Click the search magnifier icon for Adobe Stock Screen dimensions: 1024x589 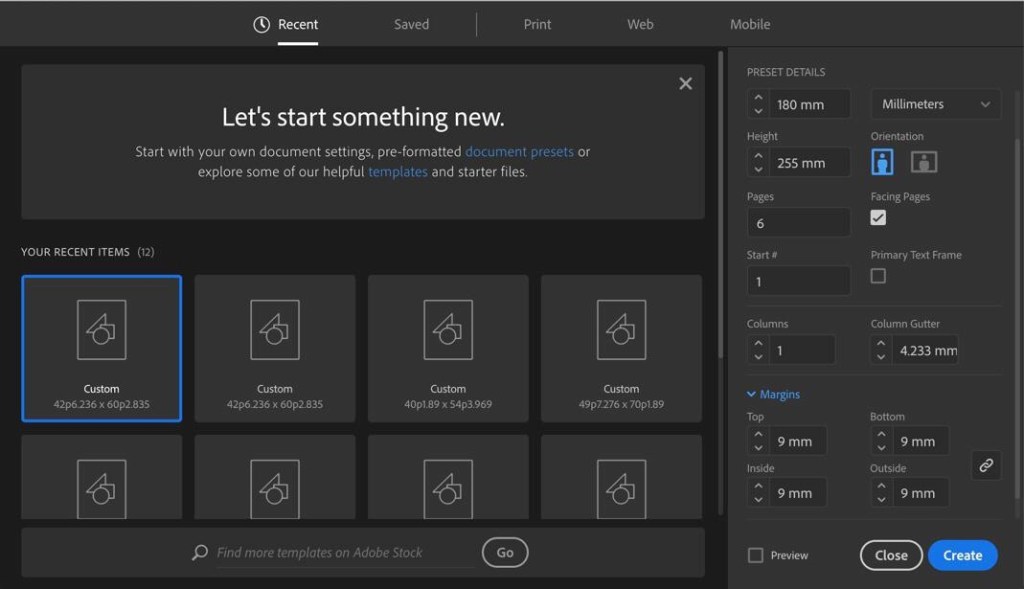pos(200,553)
